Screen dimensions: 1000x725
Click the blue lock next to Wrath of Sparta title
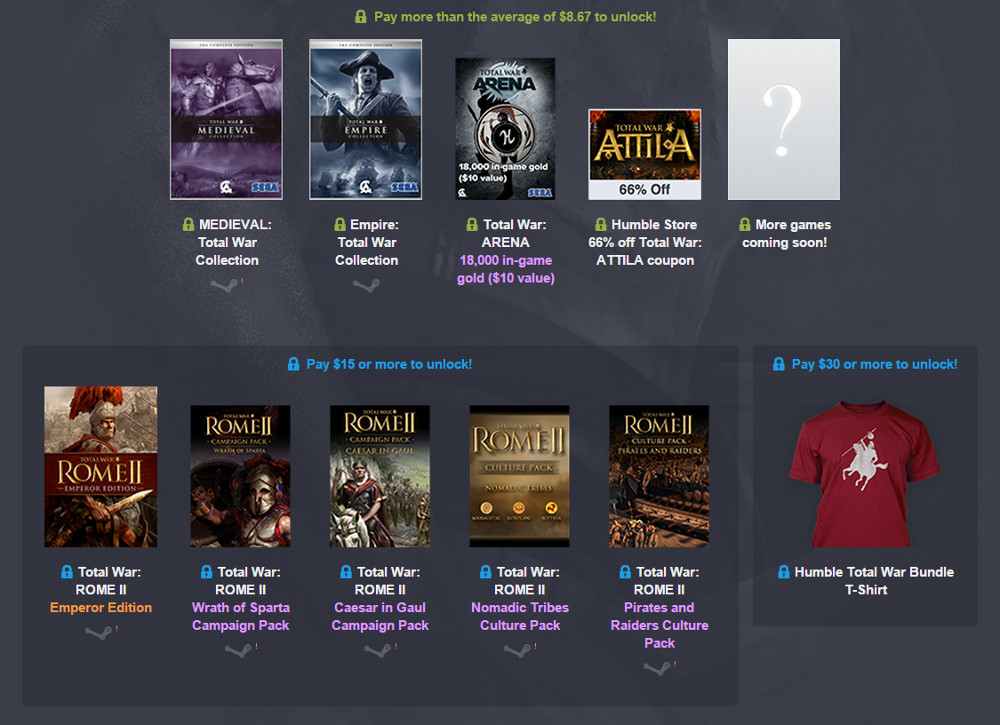[x=207, y=572]
